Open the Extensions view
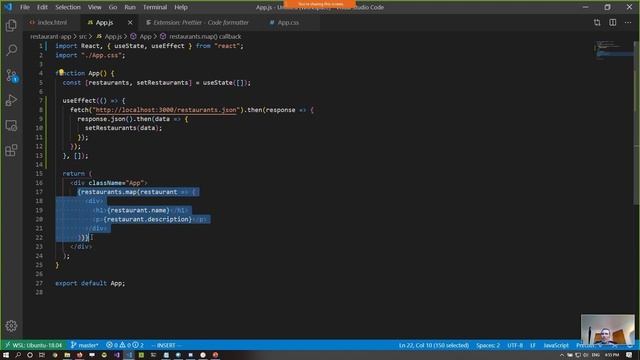640x360 pixels. coord(11,150)
